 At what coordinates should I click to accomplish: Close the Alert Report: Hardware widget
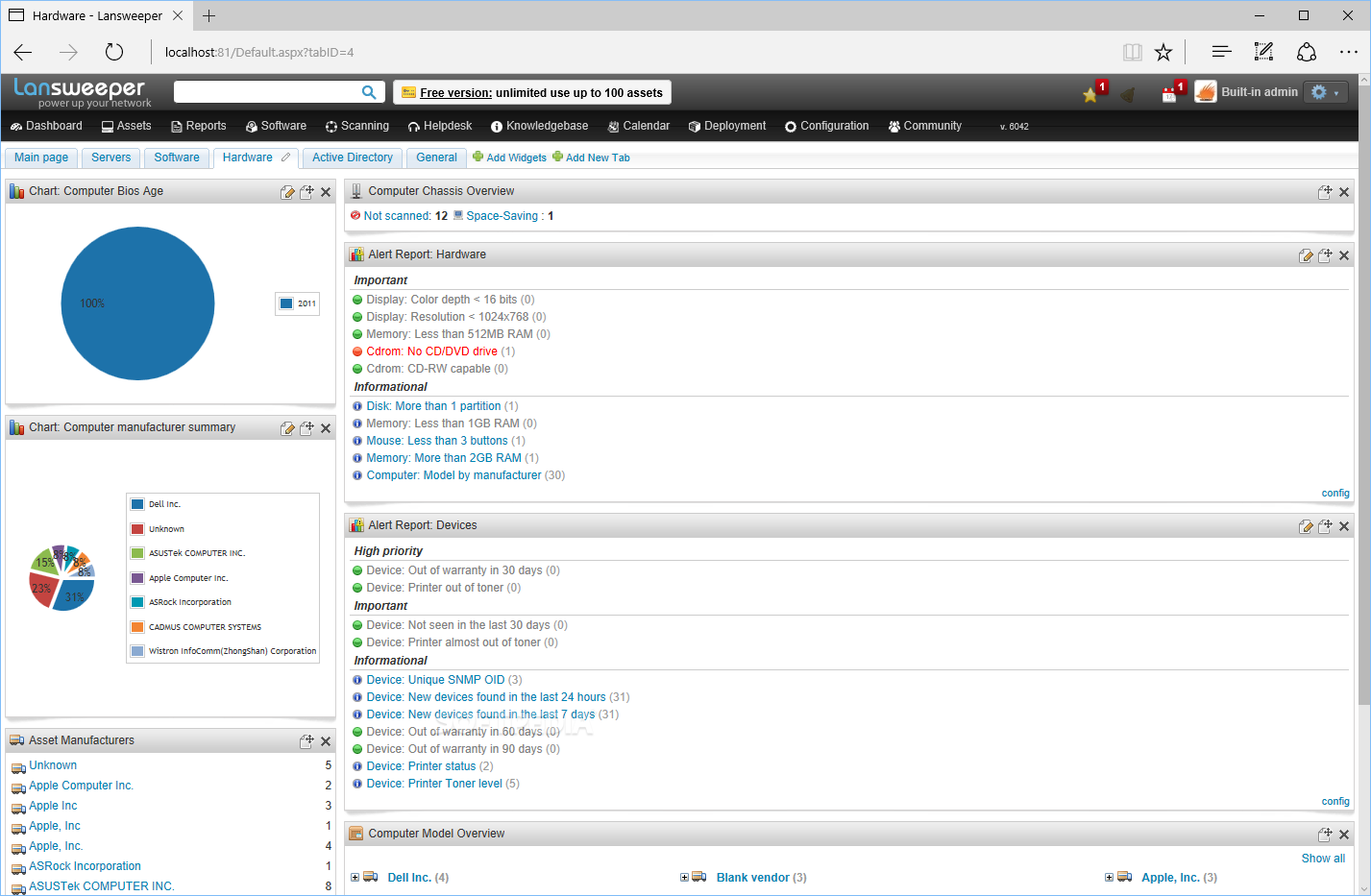point(1344,255)
